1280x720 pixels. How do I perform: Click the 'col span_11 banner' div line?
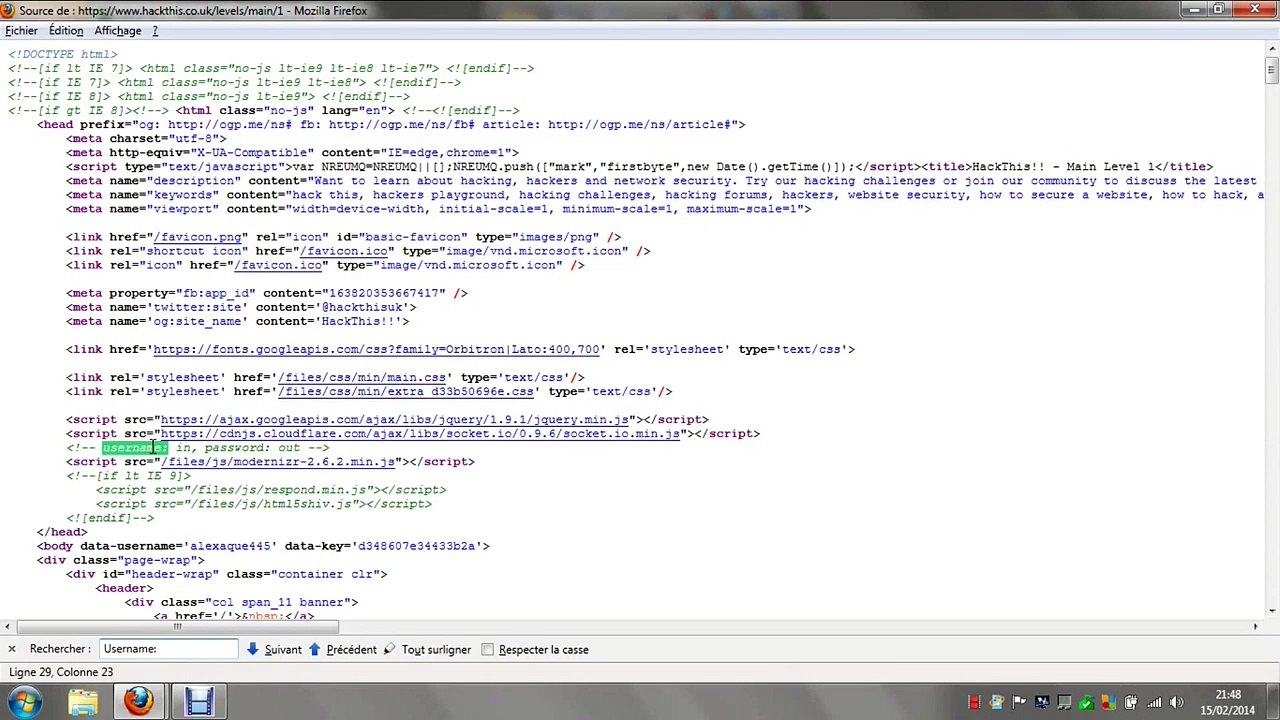pyautogui.click(x=241, y=602)
